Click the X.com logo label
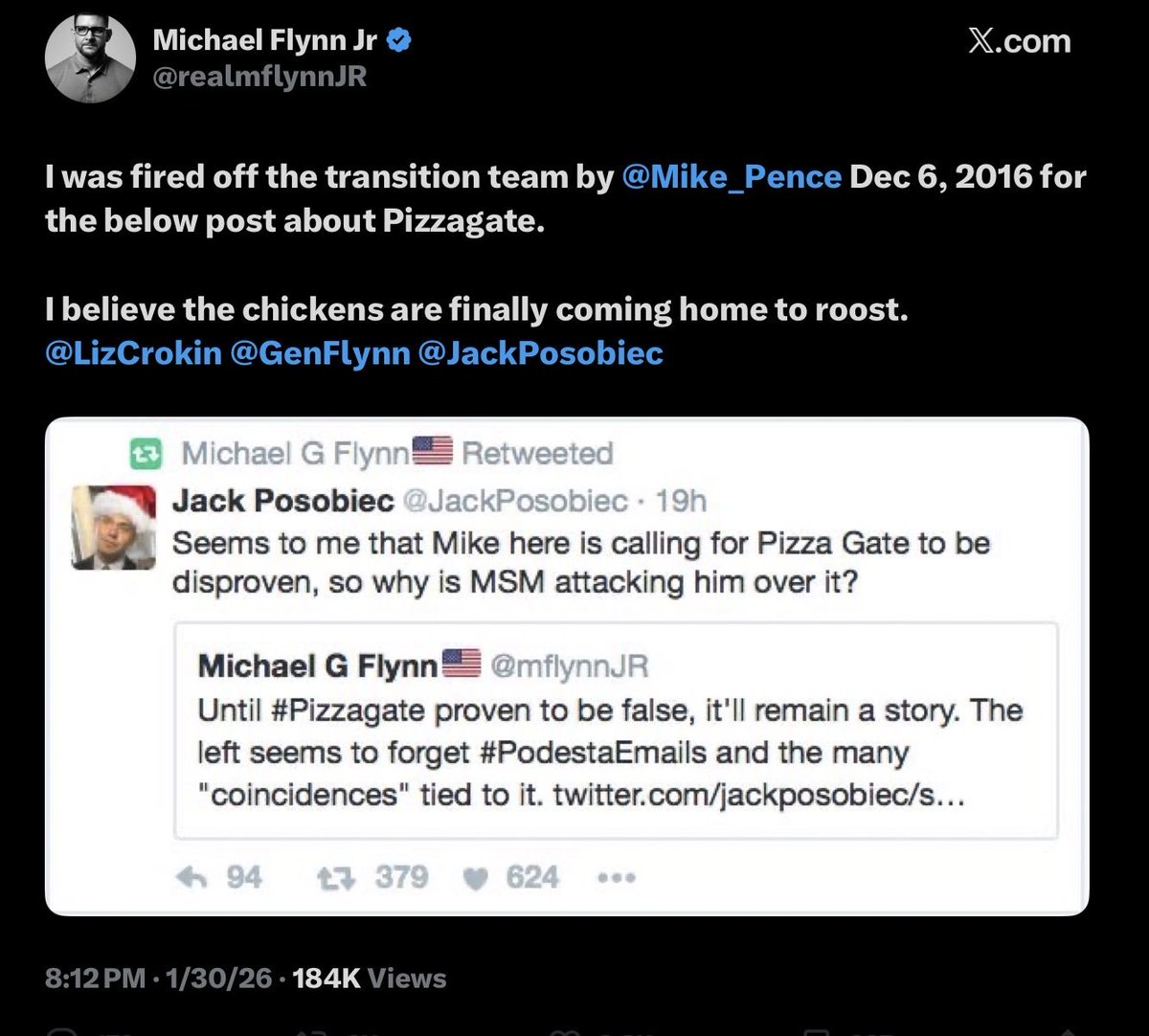 (1019, 41)
